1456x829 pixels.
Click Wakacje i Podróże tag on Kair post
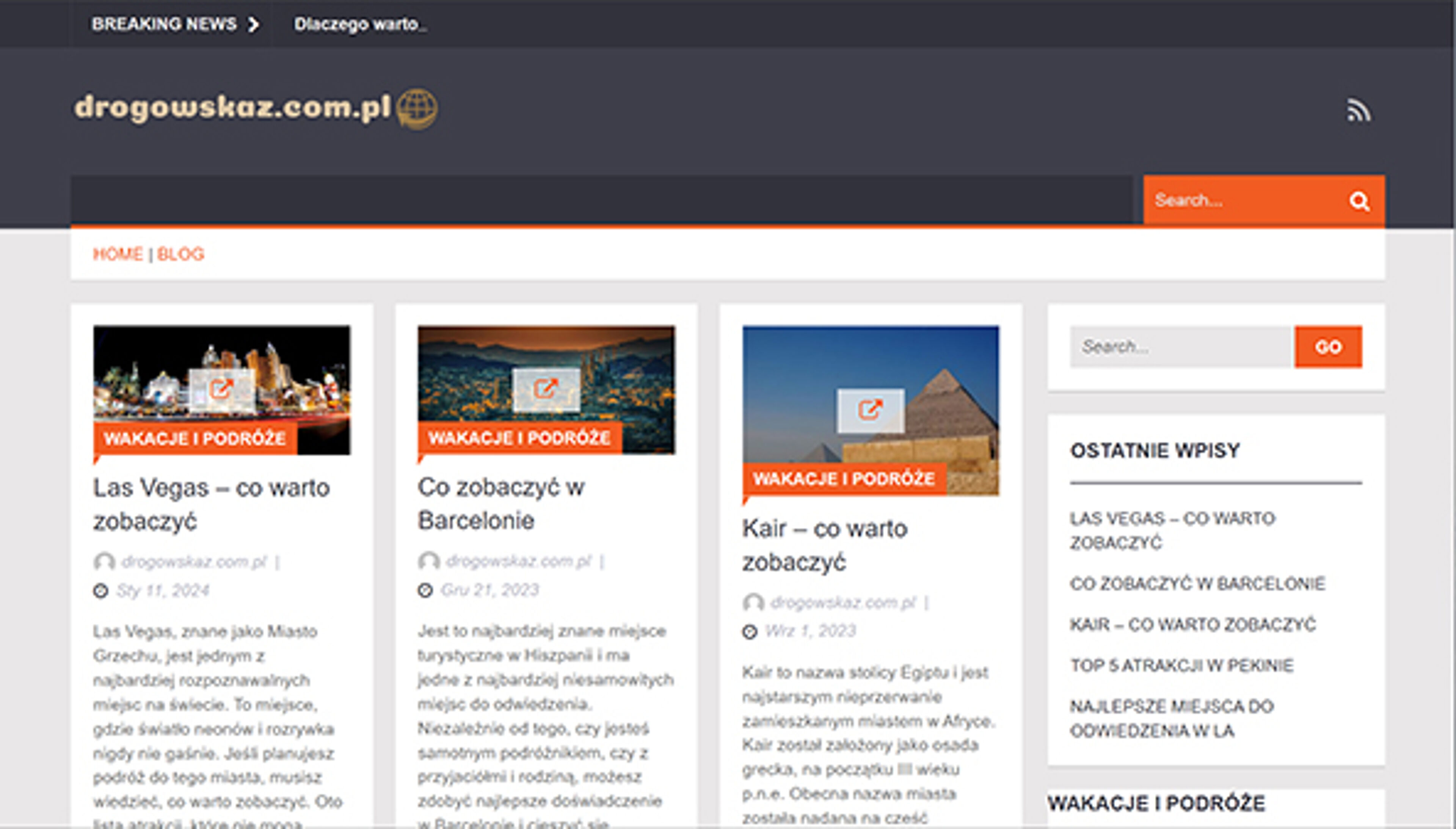tap(844, 478)
